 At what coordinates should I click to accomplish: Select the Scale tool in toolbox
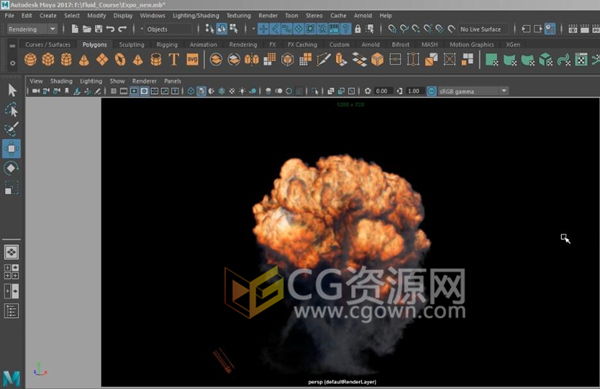point(11,189)
